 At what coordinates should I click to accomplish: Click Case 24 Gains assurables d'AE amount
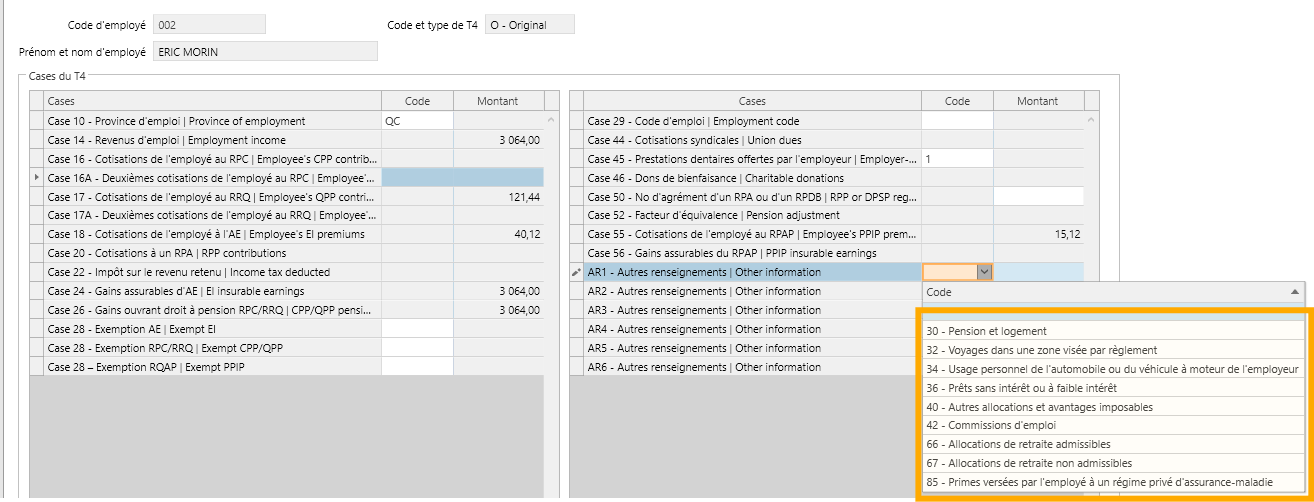(498, 291)
